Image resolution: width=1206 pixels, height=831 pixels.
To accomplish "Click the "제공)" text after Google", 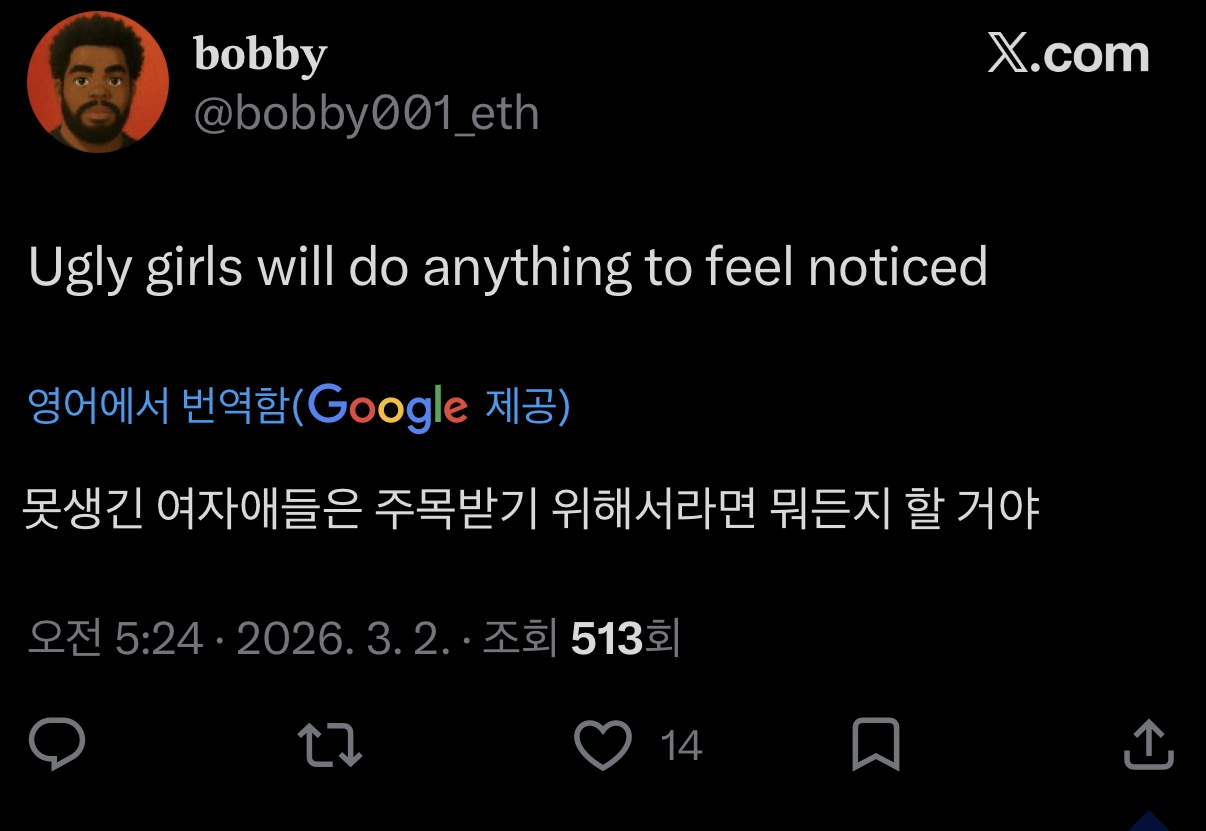I will 527,408.
